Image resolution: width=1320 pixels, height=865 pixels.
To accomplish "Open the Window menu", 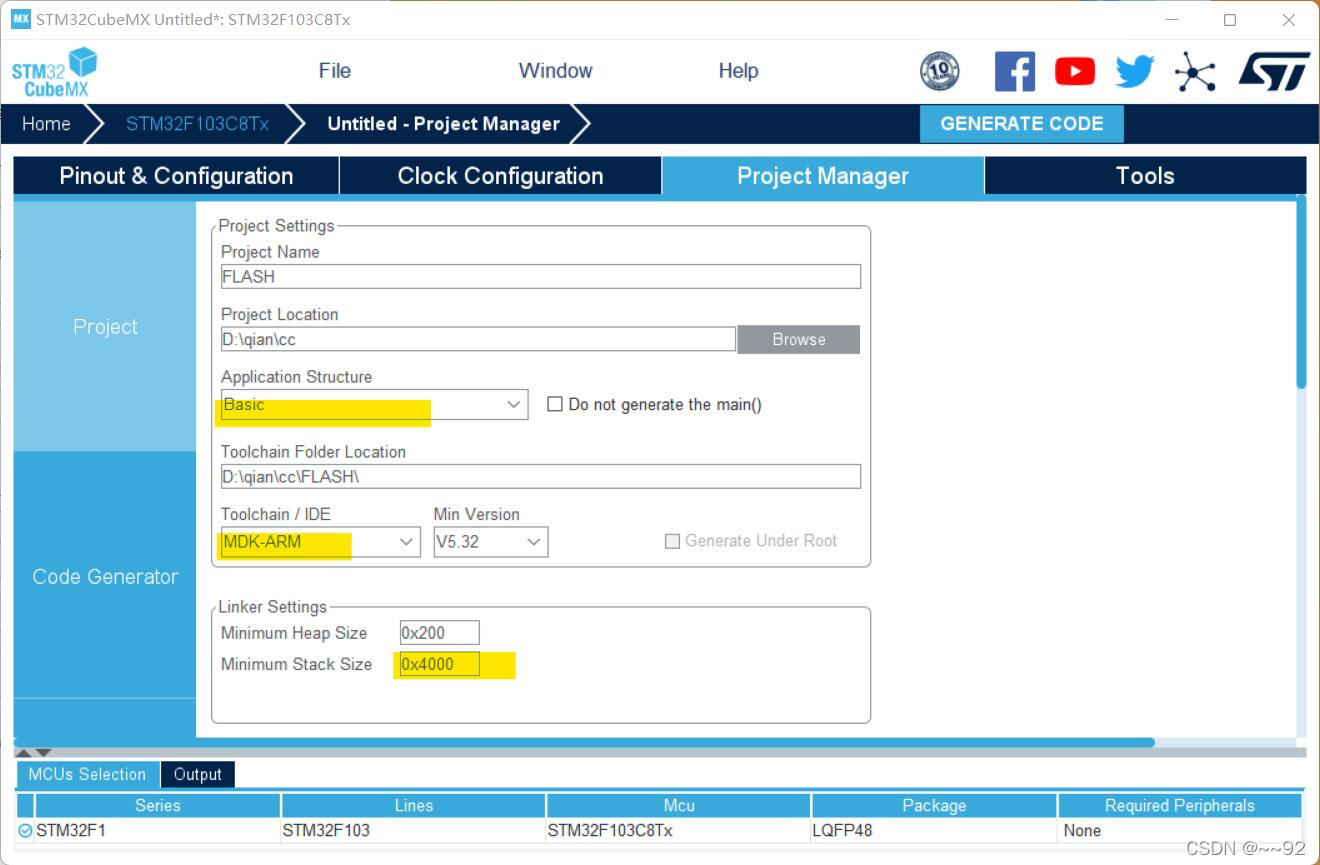I will (x=555, y=71).
